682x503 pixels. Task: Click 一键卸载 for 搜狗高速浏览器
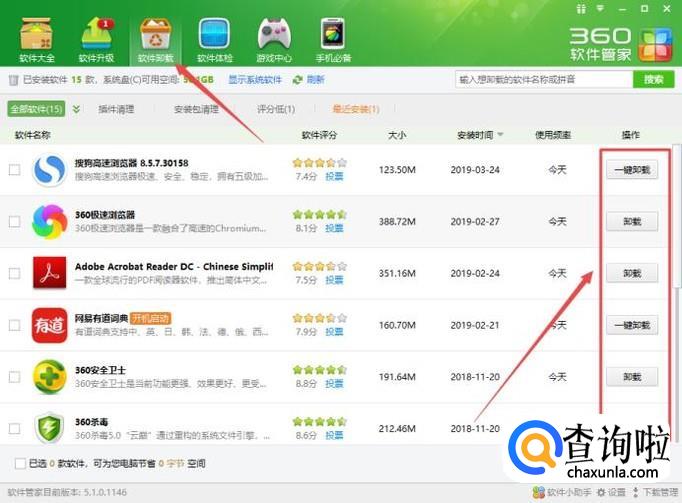[x=632, y=170]
